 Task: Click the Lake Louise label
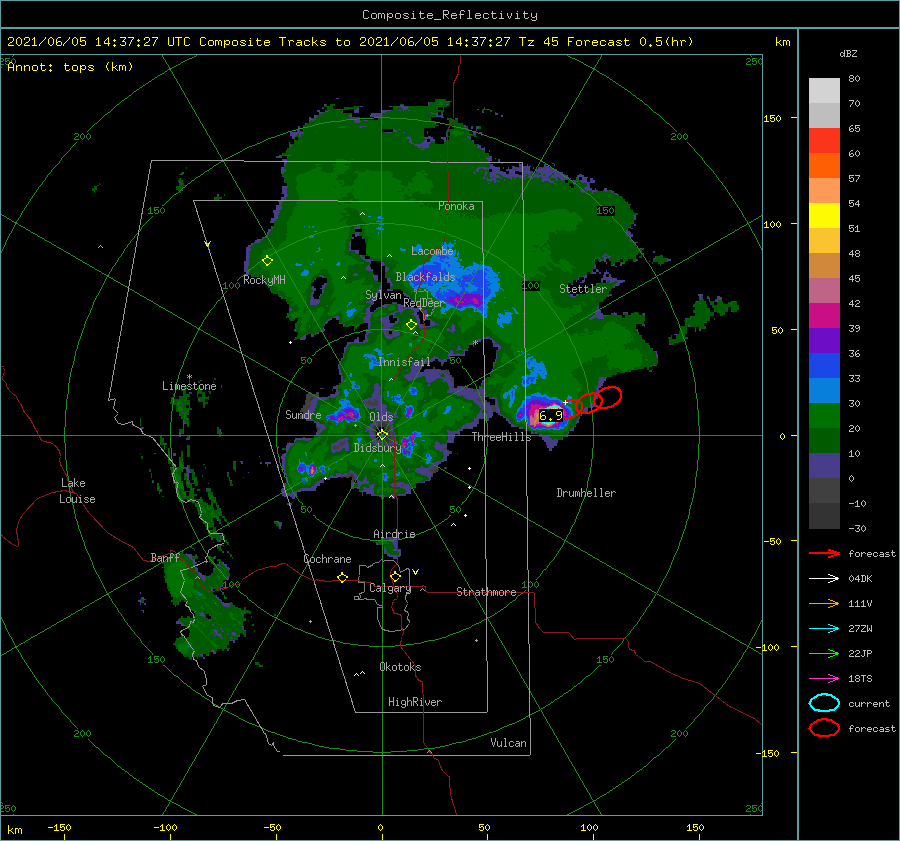(x=77, y=491)
